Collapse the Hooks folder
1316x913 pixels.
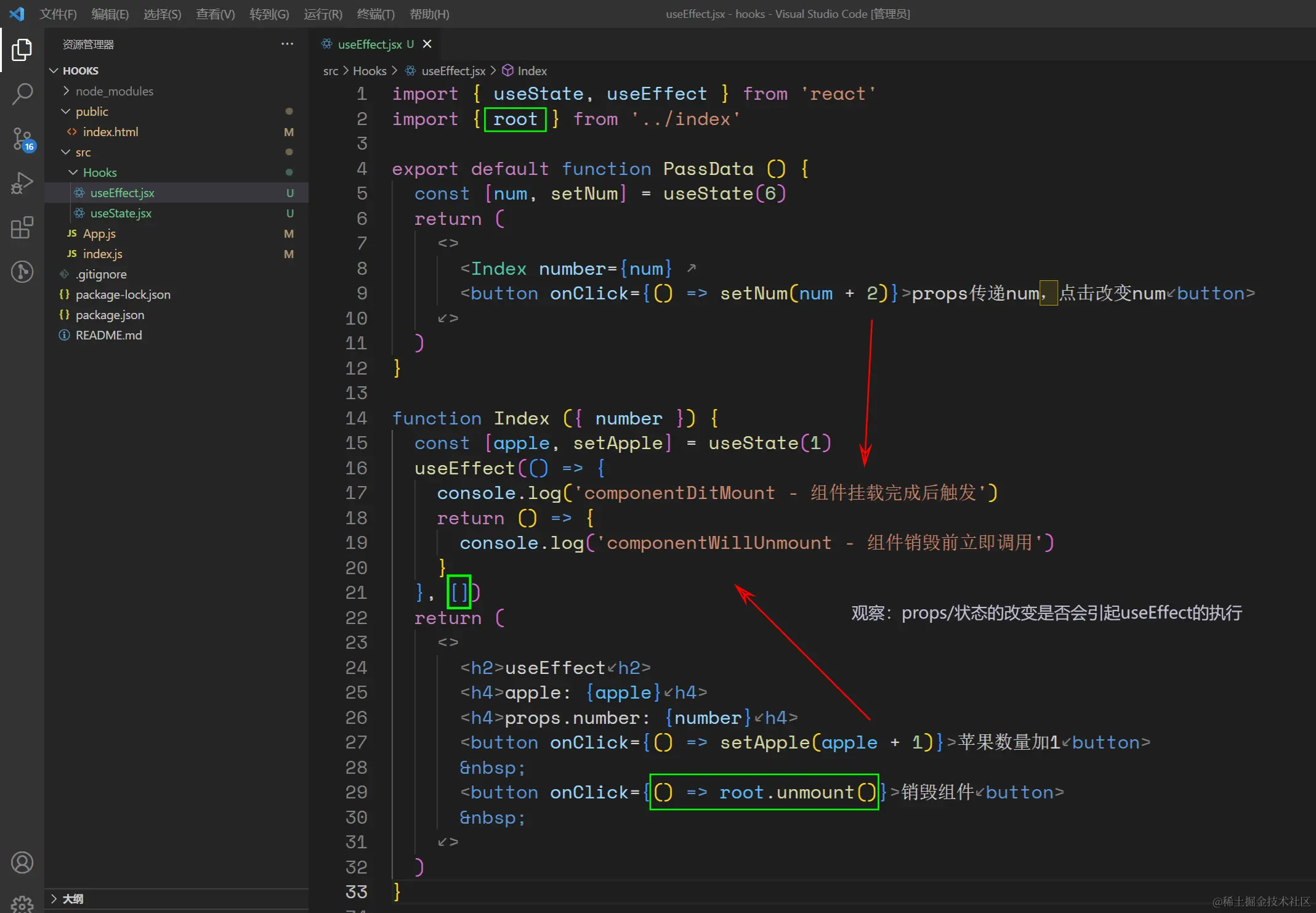tap(100, 172)
